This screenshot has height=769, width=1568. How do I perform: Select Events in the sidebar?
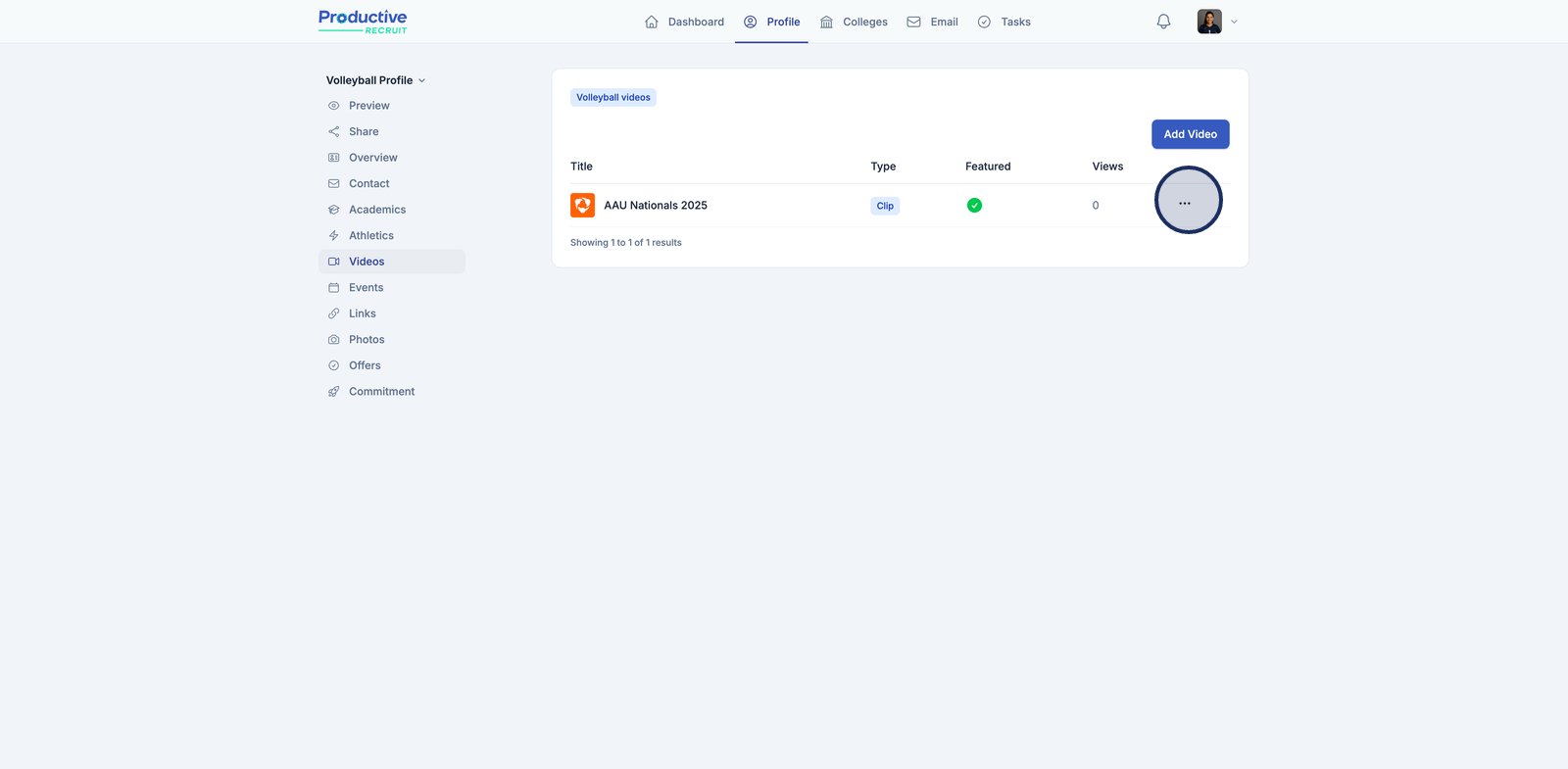click(366, 288)
